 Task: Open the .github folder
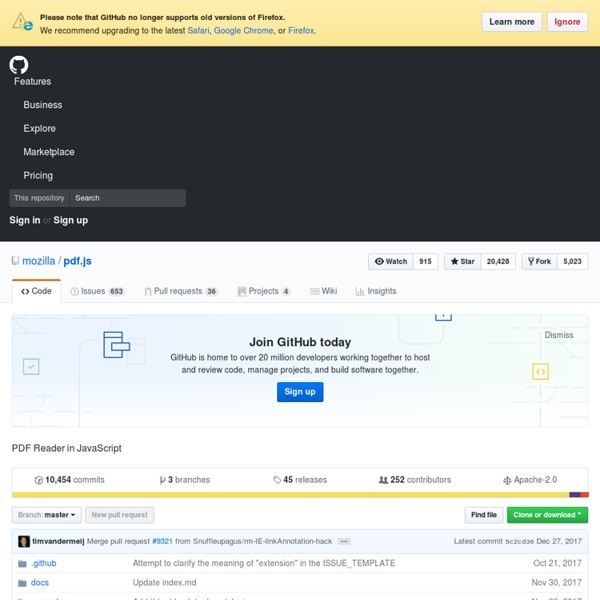(x=44, y=564)
